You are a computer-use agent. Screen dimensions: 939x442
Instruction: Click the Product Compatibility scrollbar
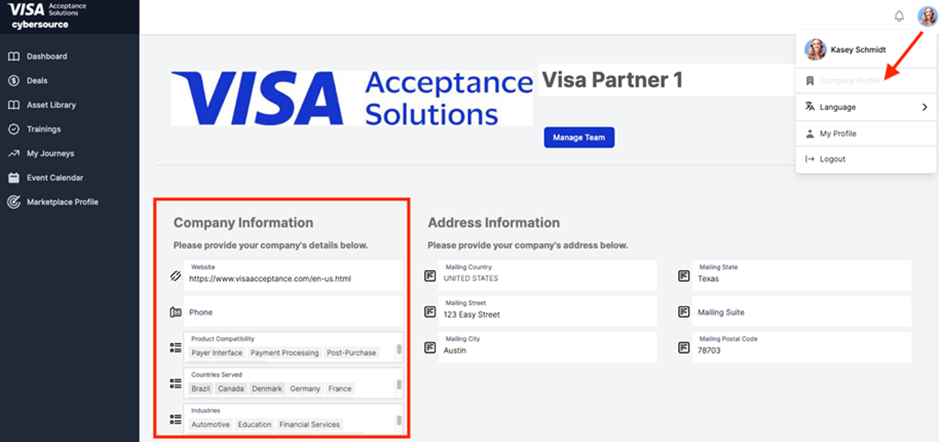pyautogui.click(x=399, y=349)
